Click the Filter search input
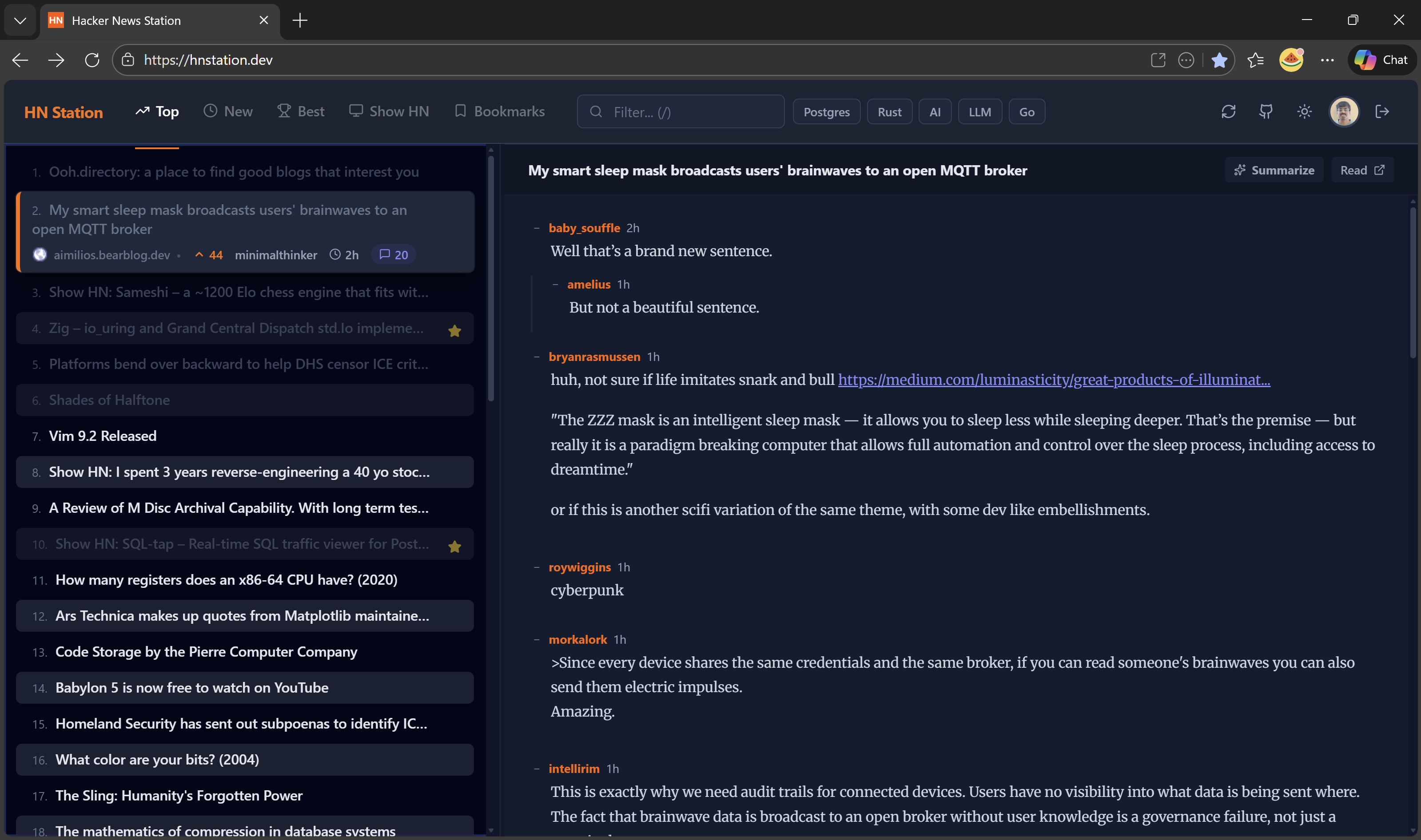Viewport: 1421px width, 840px height. tap(680, 112)
